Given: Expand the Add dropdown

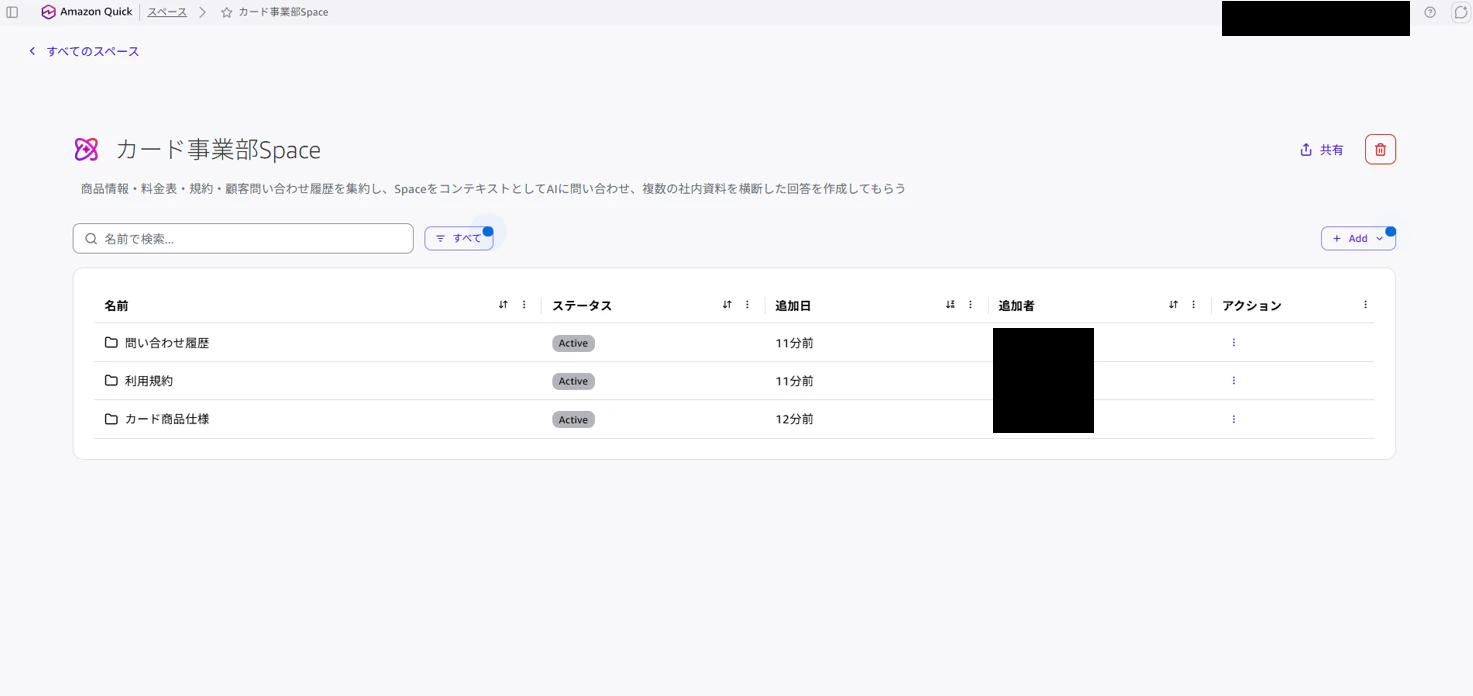Looking at the screenshot, I should click(x=1358, y=238).
